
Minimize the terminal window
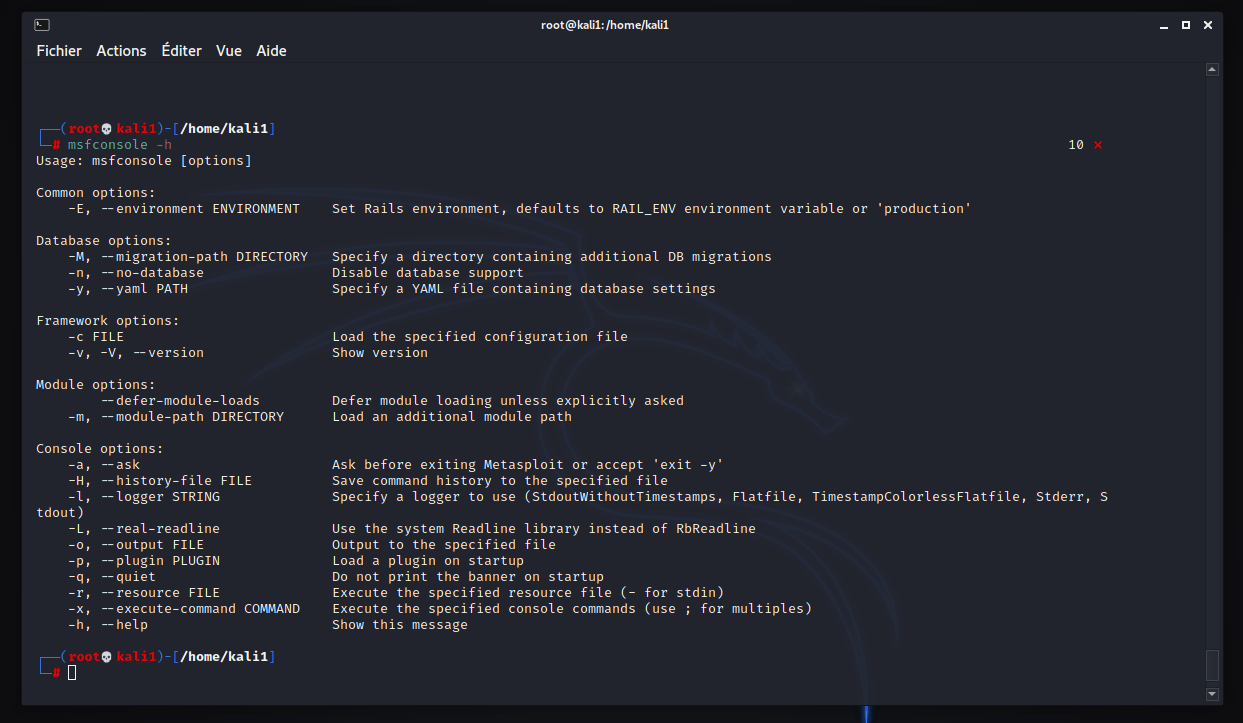[1163, 25]
